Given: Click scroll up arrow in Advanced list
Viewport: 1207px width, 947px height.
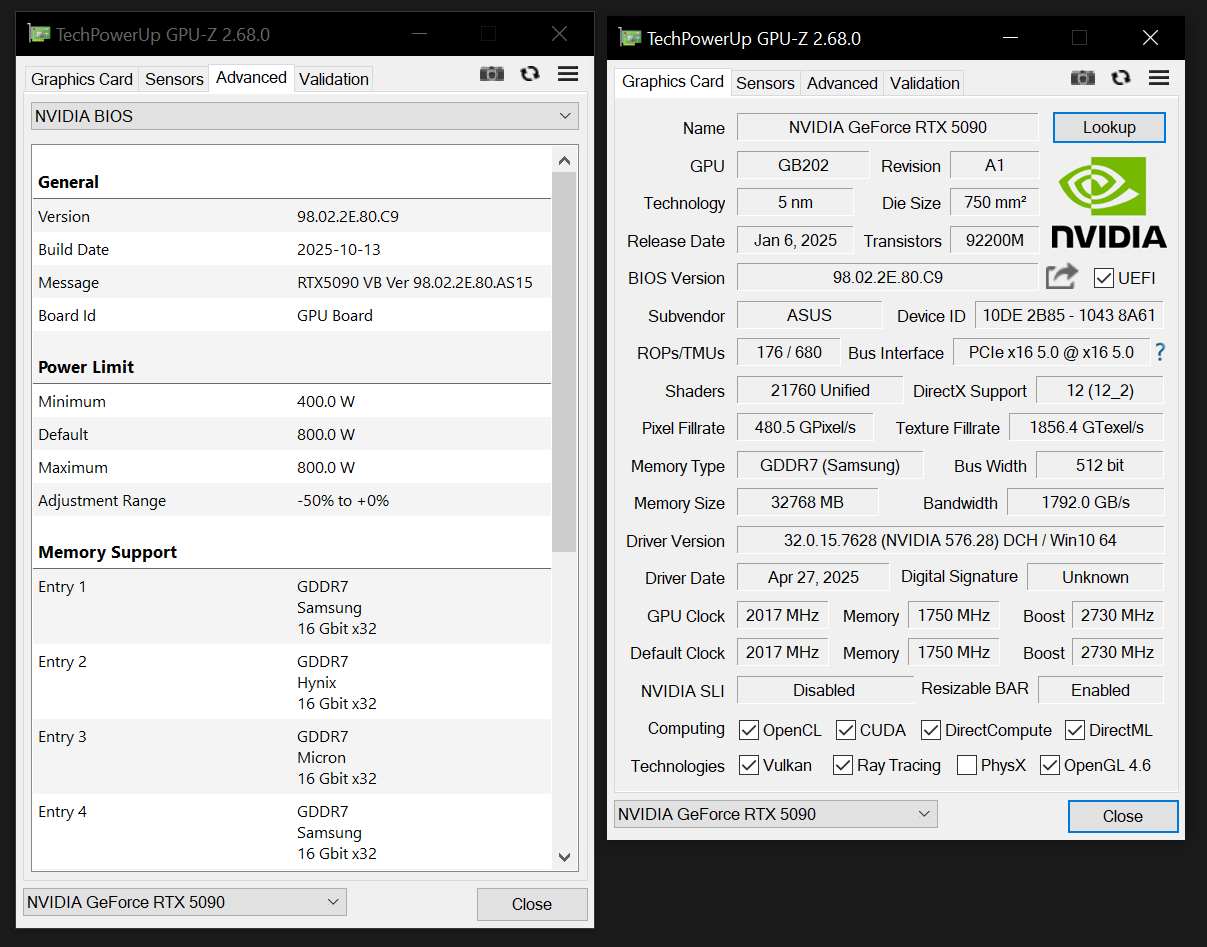Looking at the screenshot, I should click(x=564, y=160).
